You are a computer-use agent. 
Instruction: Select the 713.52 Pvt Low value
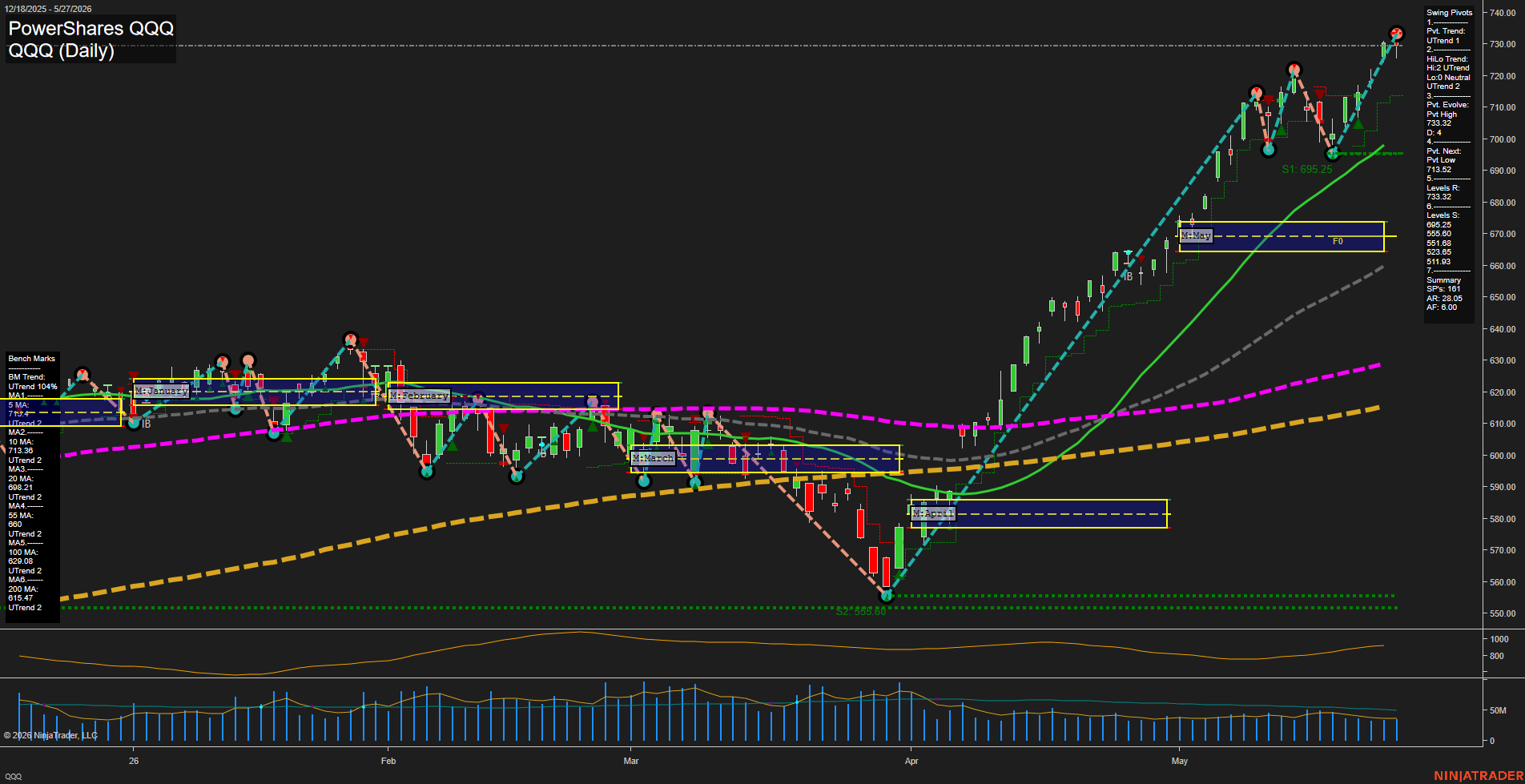point(1438,170)
